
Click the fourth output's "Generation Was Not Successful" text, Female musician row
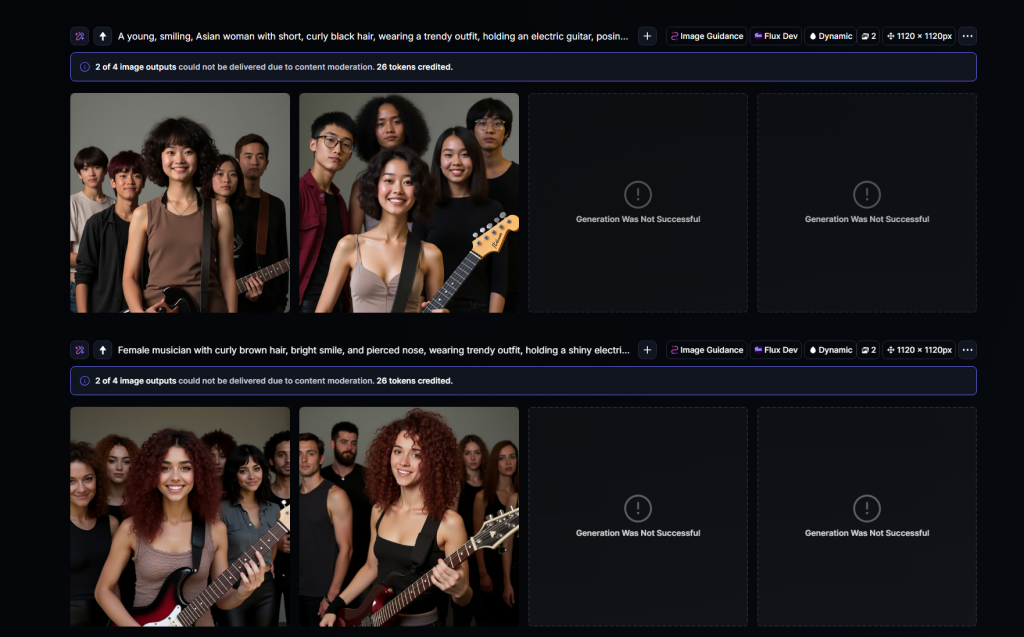[867, 533]
